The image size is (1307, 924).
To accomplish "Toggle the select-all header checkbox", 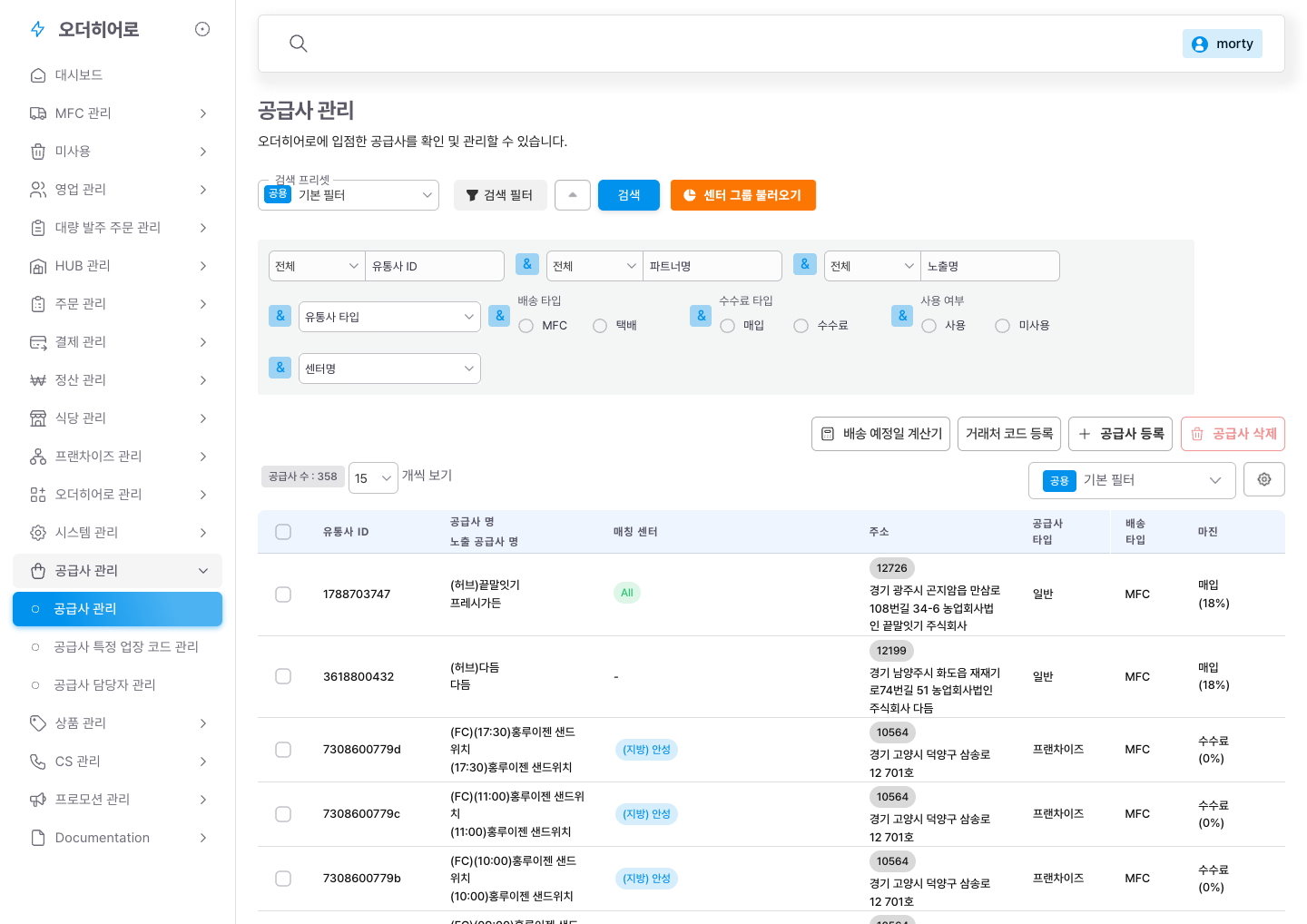I will 283,532.
